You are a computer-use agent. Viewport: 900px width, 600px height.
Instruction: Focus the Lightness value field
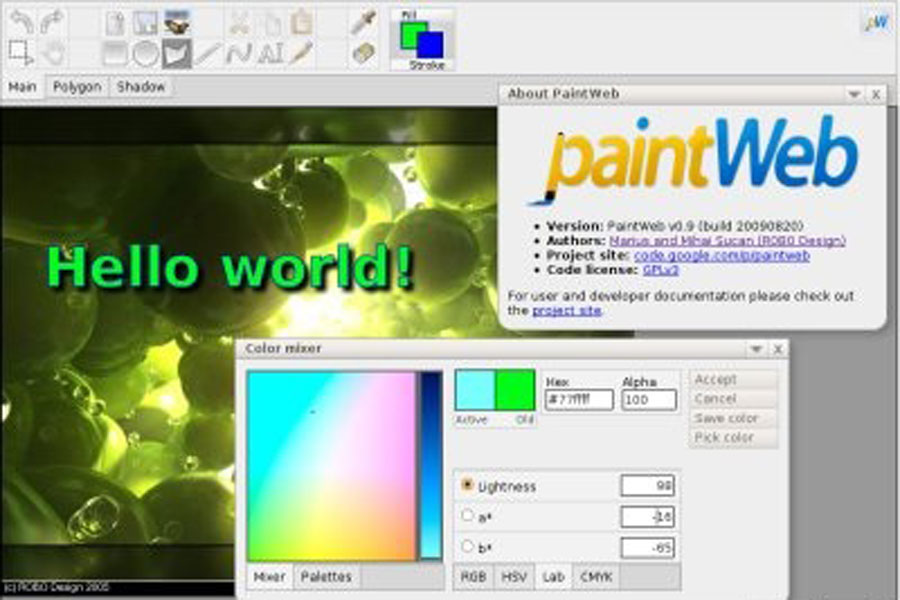click(x=647, y=486)
